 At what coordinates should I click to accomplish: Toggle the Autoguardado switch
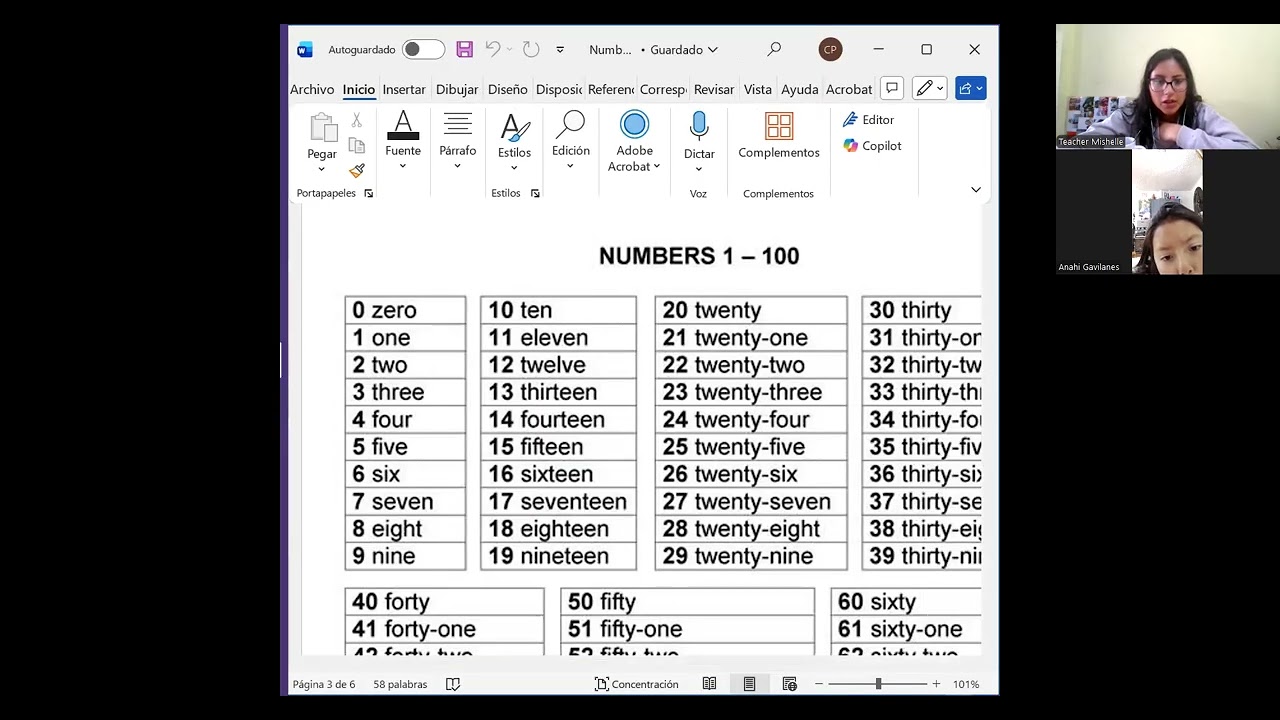[x=423, y=50]
